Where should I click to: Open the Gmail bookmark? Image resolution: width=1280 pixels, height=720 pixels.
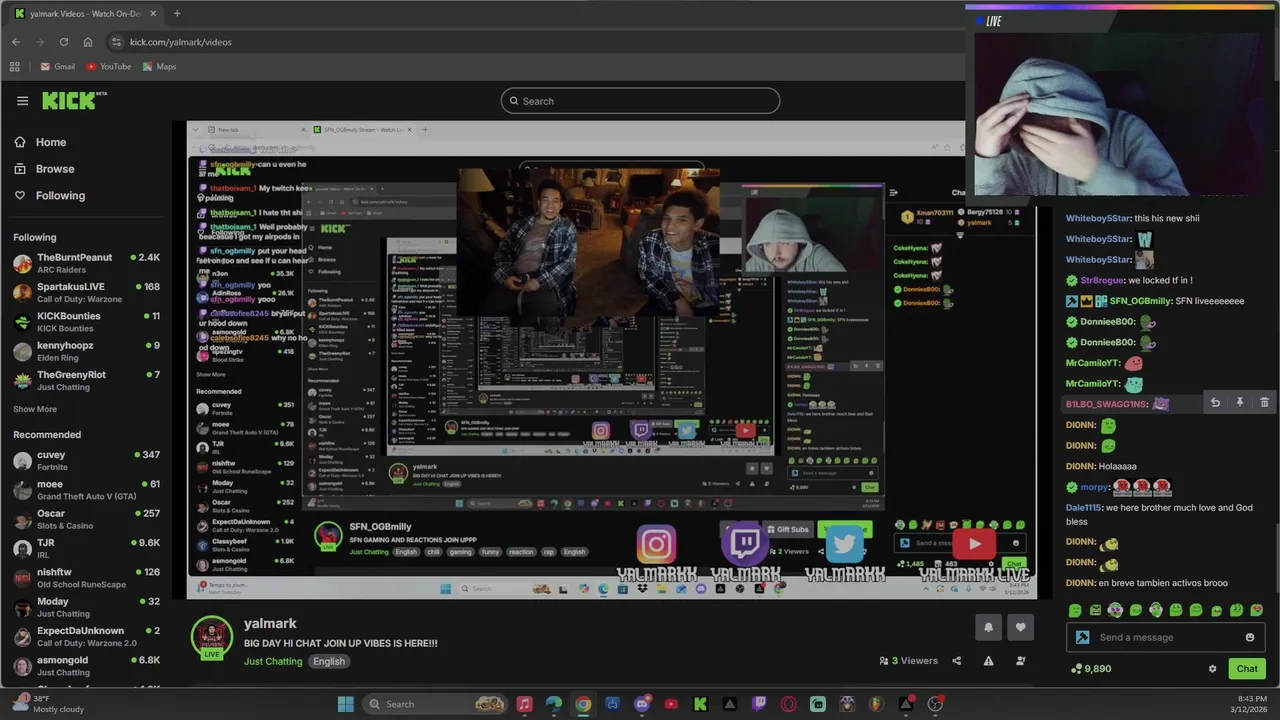(x=57, y=66)
